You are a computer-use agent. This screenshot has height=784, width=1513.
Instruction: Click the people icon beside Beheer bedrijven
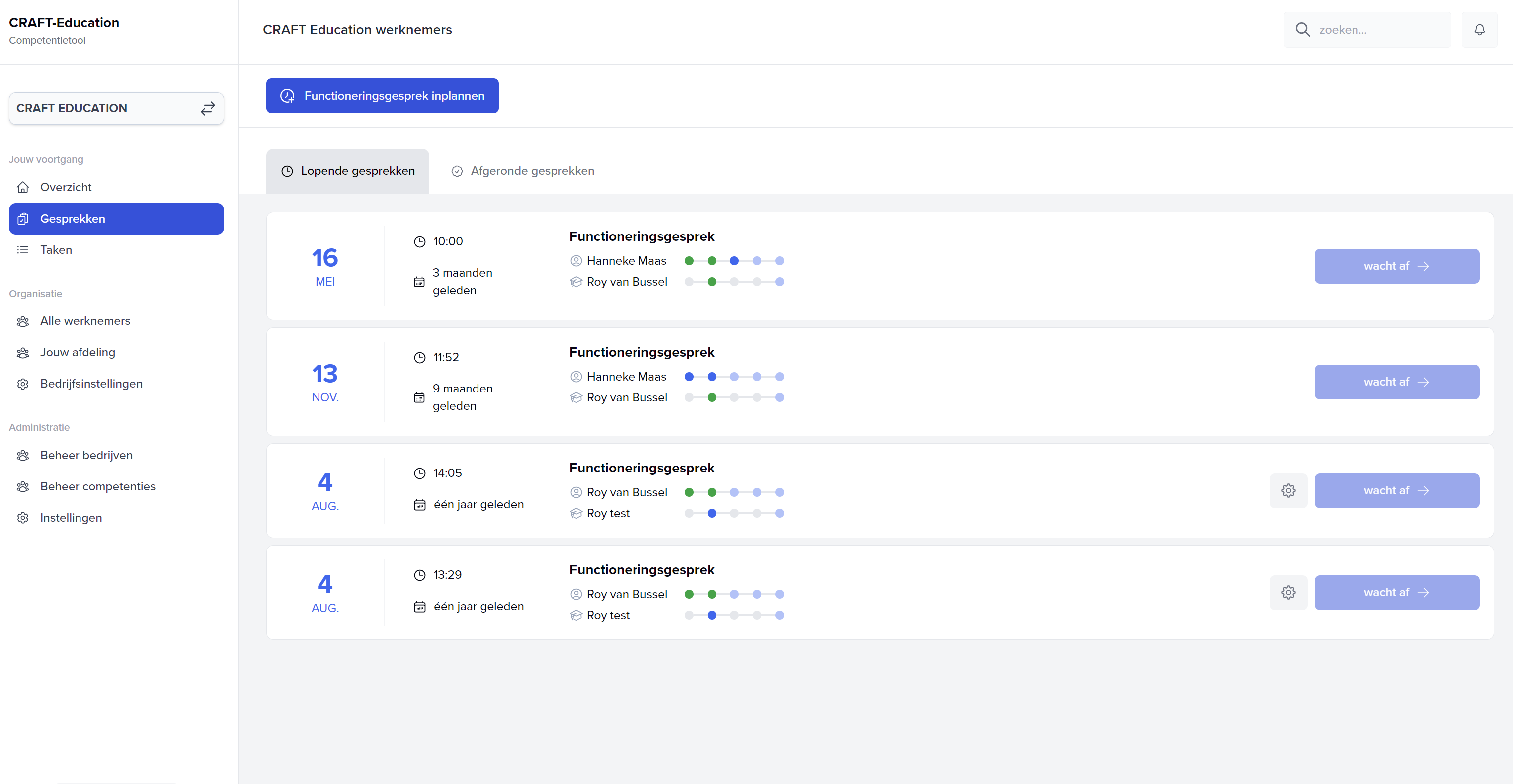coord(23,455)
